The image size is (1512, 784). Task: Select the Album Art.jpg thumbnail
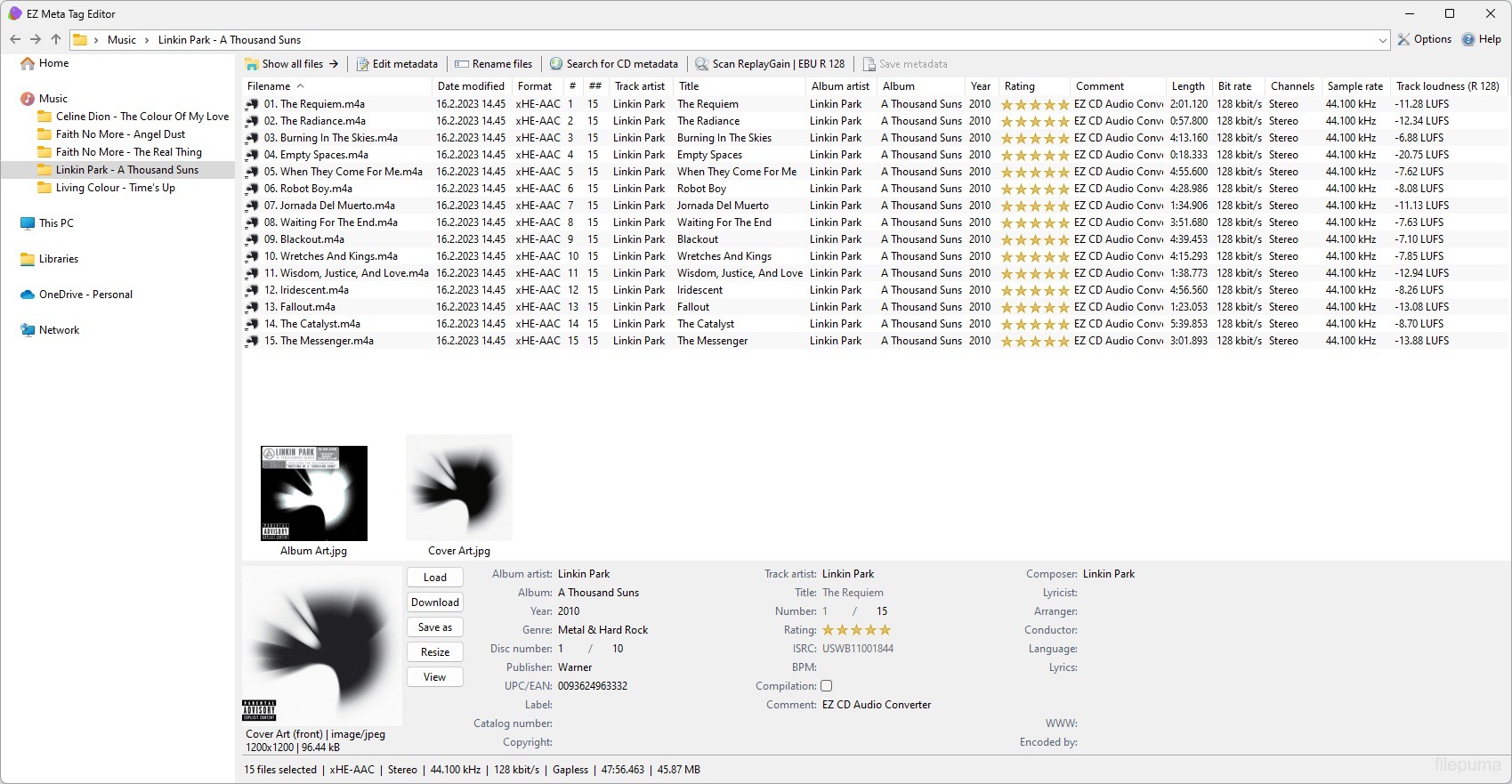[x=313, y=494]
